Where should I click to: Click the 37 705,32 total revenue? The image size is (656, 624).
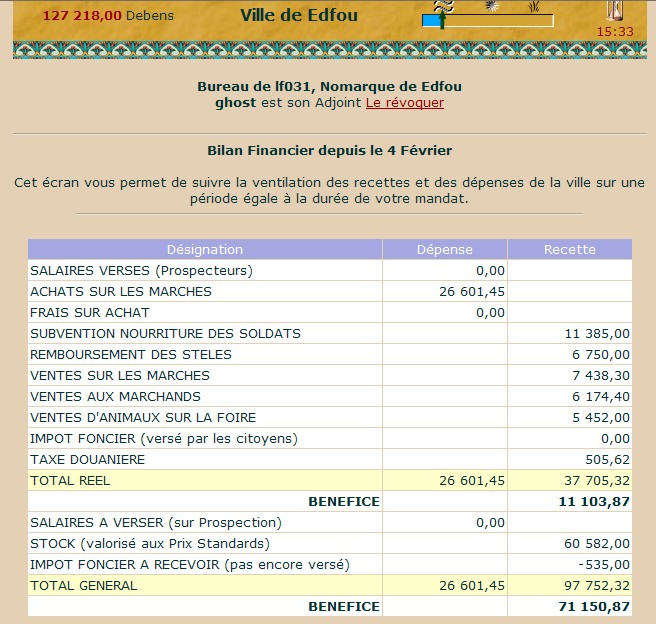[x=597, y=480]
